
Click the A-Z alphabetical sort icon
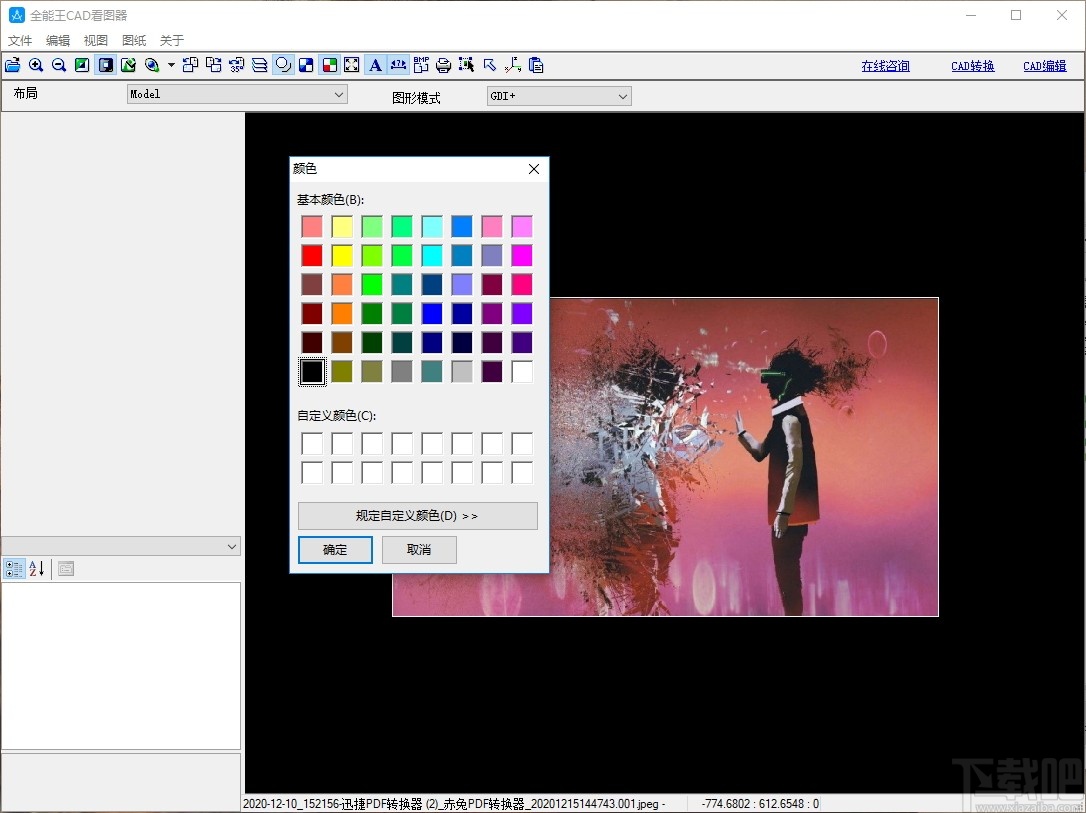pos(37,569)
